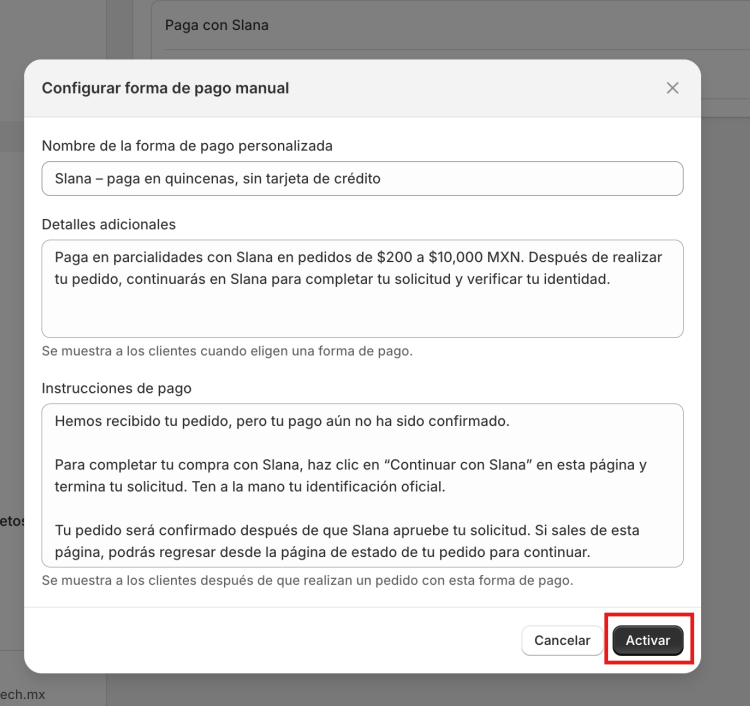The height and width of the screenshot is (706, 750).
Task: Click the partially visible ech.mx sidebar text
Action: click(22, 694)
